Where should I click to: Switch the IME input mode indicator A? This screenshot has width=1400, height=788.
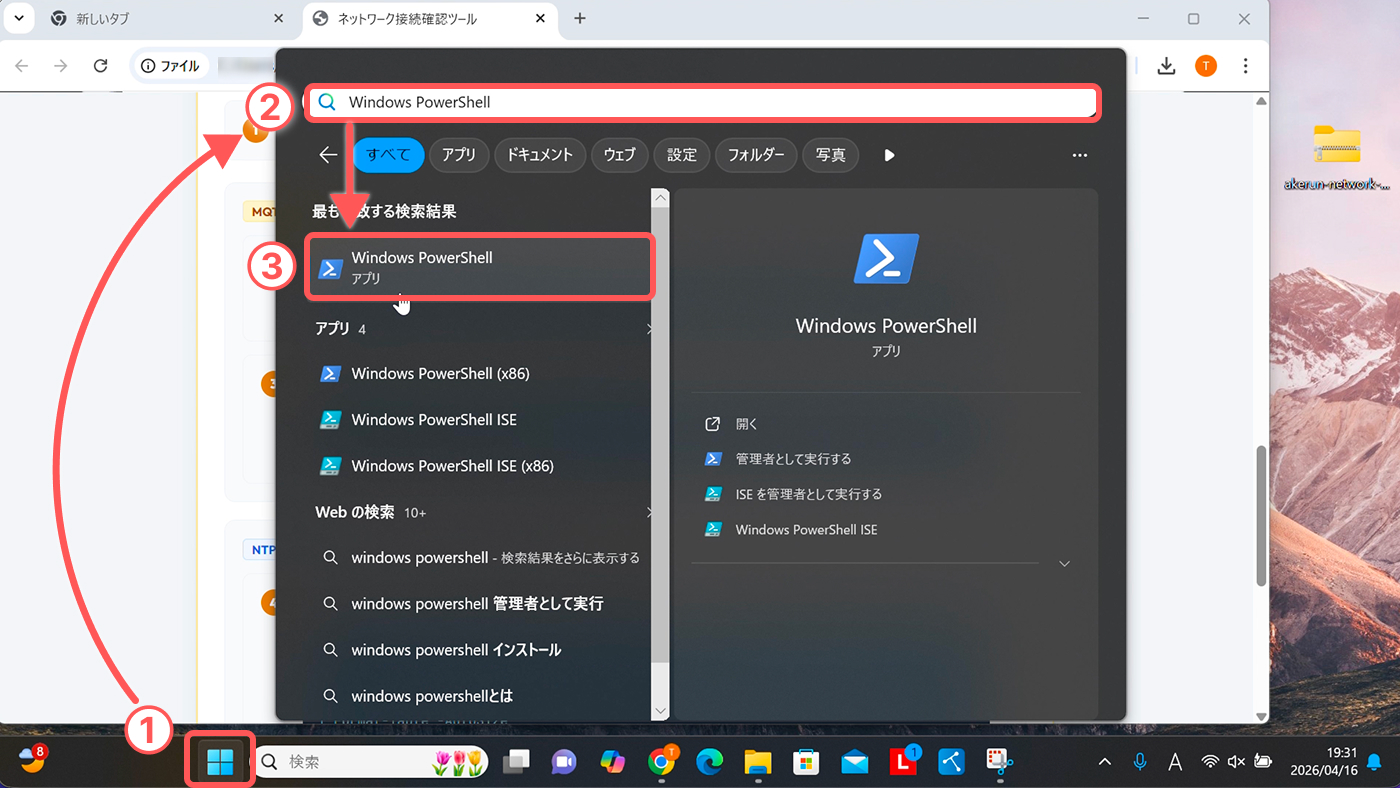(x=1176, y=762)
